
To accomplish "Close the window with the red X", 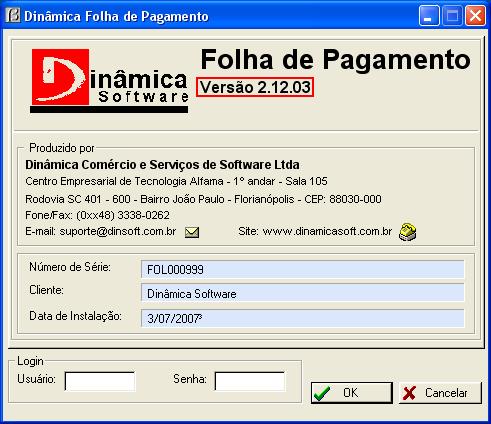I will point(475,16).
